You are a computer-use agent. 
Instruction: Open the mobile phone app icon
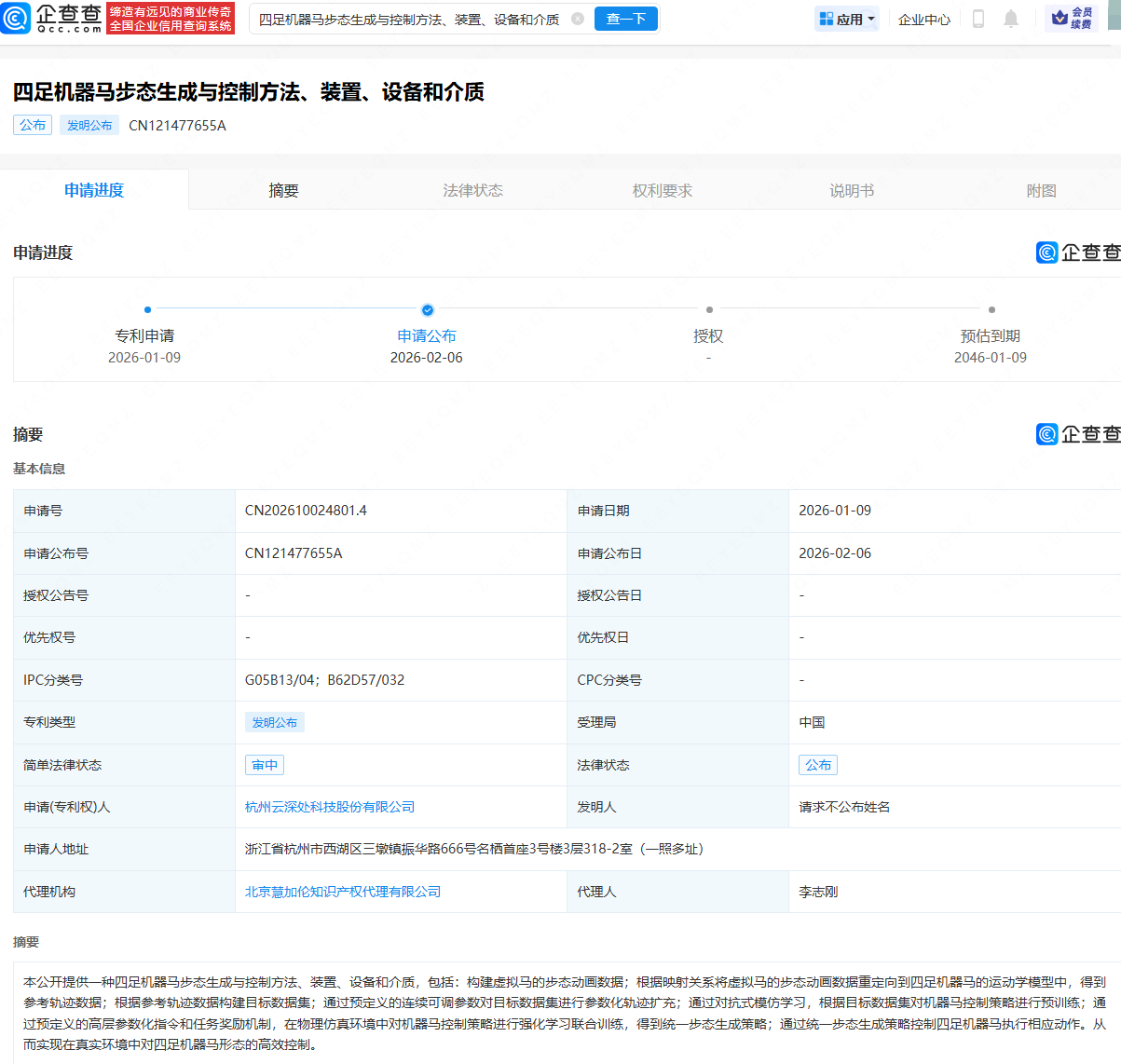point(977,19)
